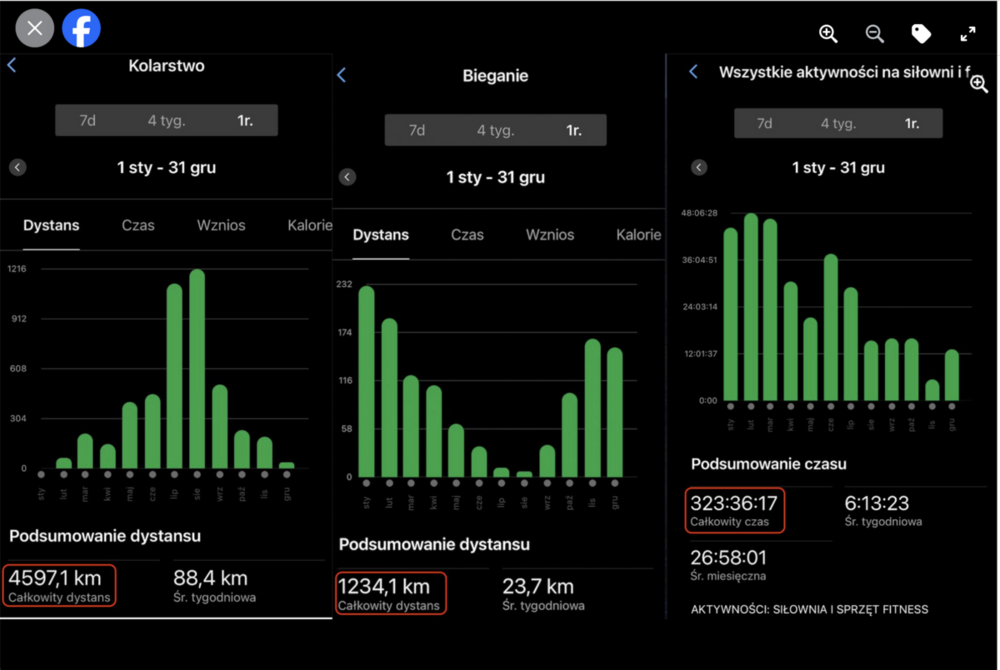
Task: Enter fullscreen photo view
Action: click(967, 34)
